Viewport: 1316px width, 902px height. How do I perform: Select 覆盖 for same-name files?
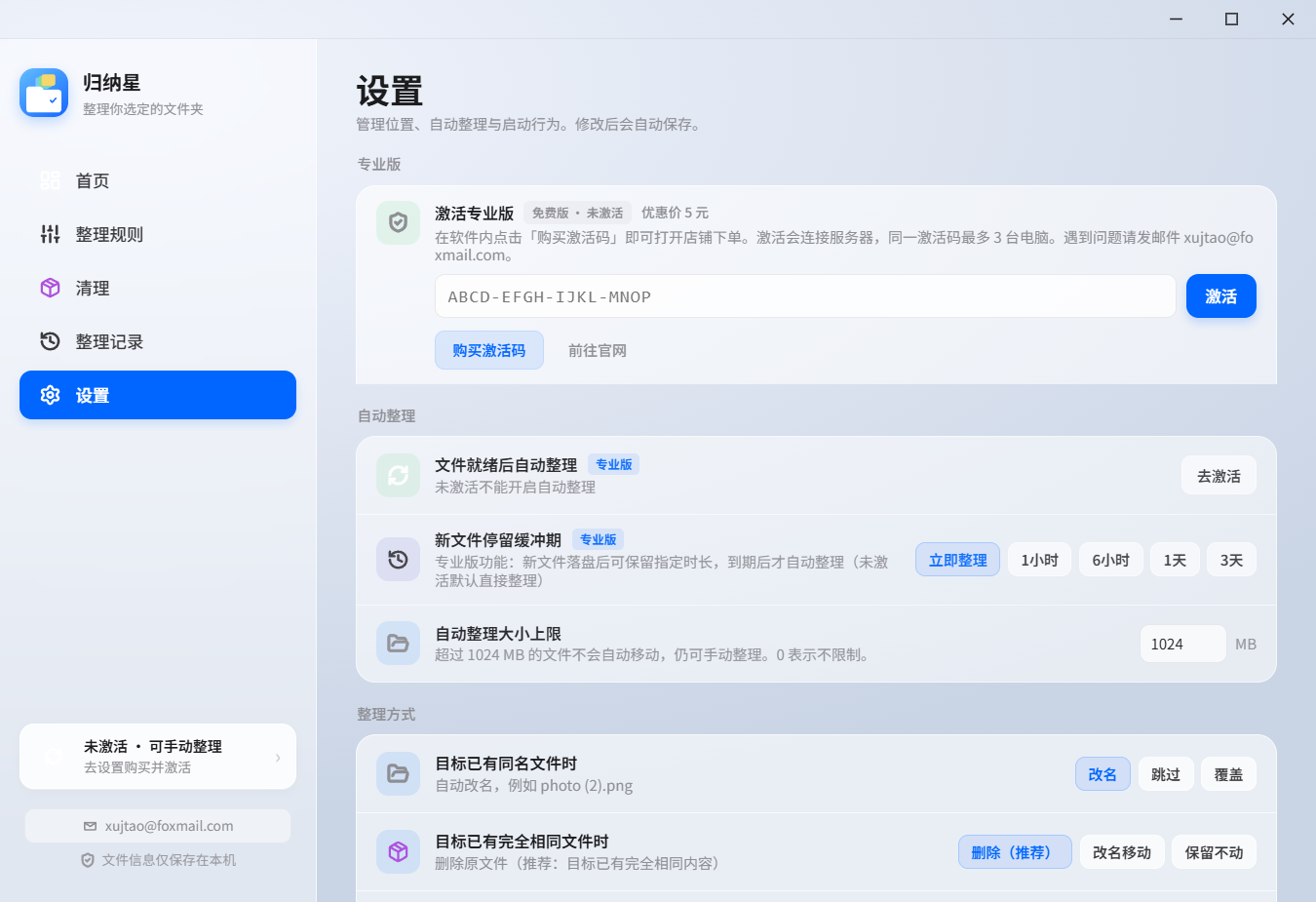point(1228,774)
